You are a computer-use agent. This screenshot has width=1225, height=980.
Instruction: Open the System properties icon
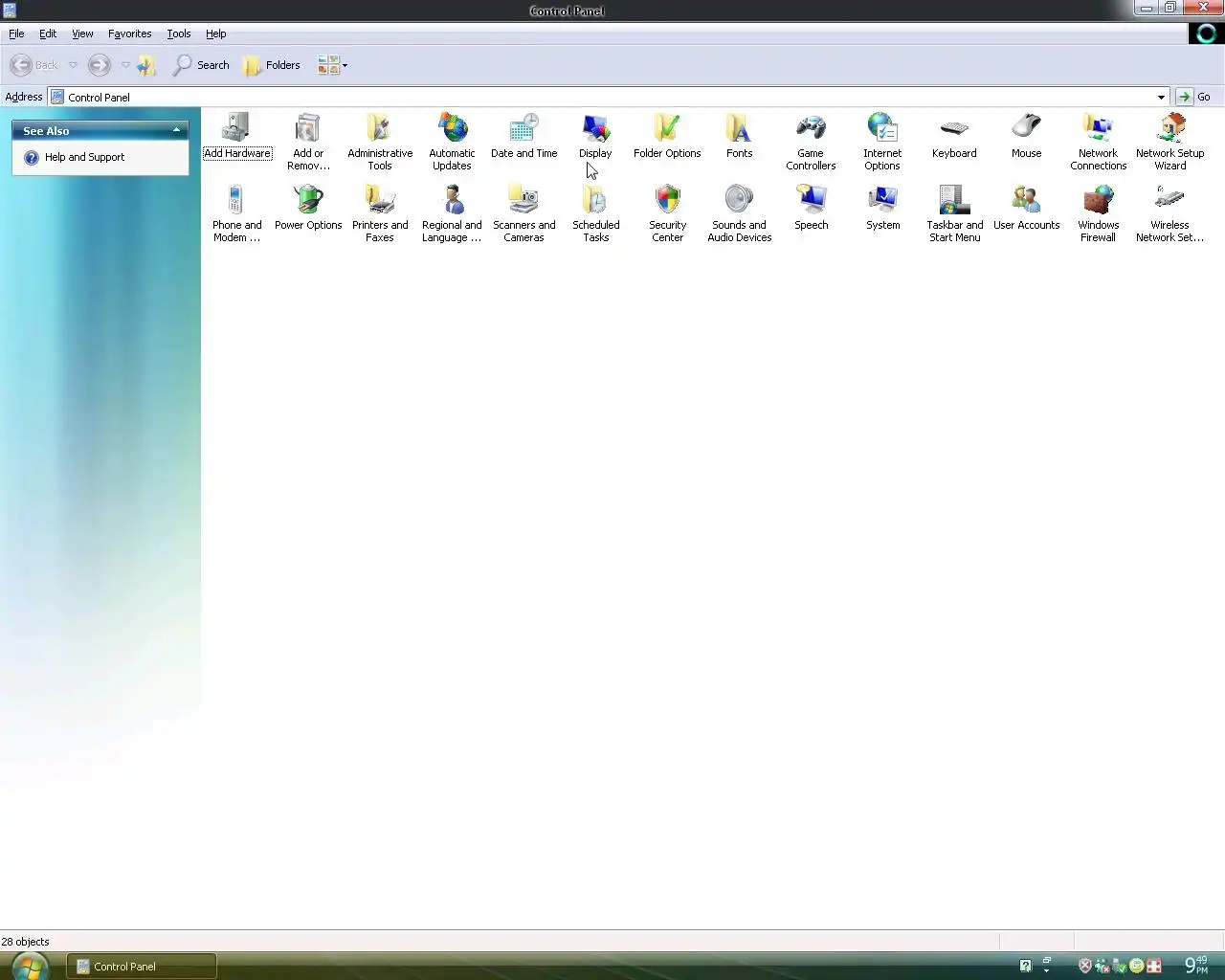tap(882, 199)
